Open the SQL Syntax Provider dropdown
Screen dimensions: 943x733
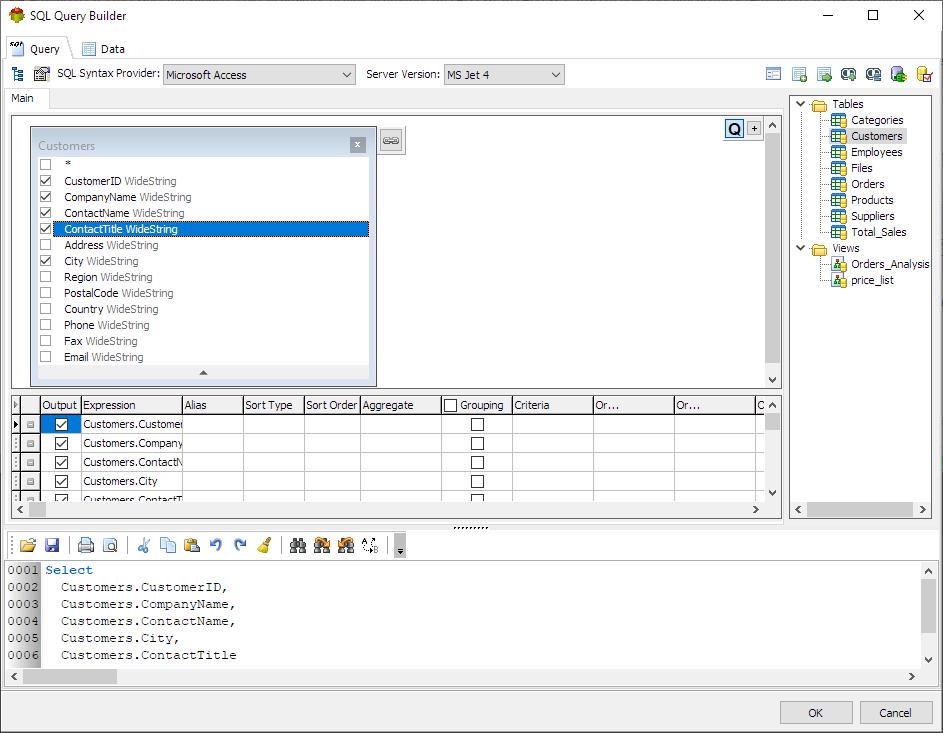346,75
